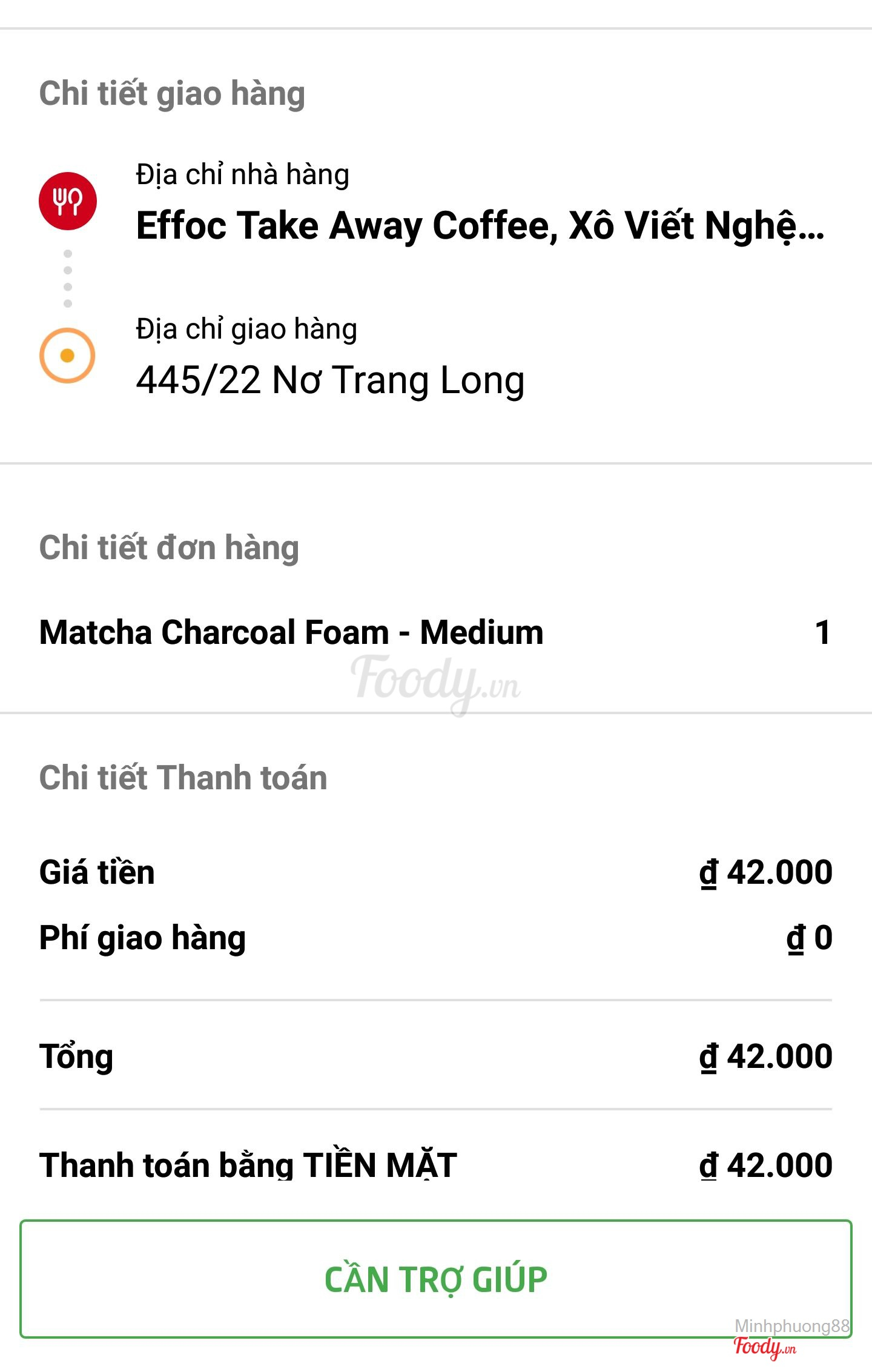Tap the Tổng total row label

76,1056
